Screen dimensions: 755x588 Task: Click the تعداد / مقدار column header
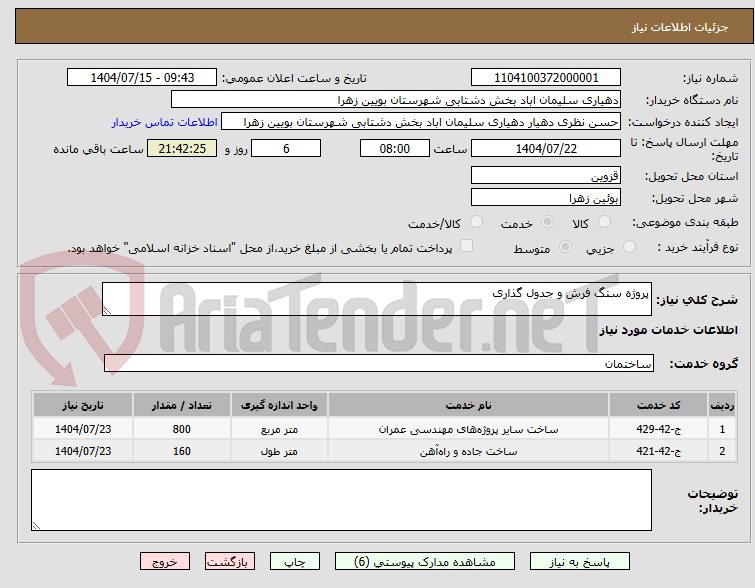tap(182, 405)
